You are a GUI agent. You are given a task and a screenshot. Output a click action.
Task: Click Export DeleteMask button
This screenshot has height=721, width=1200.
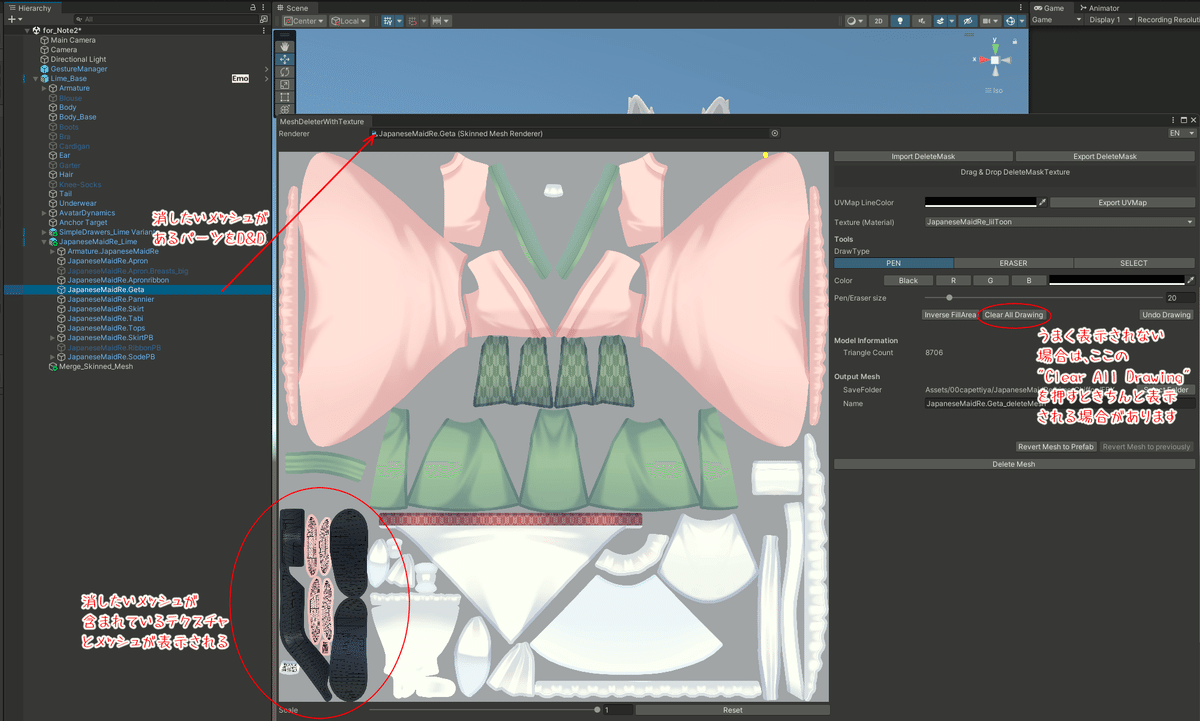(x=1105, y=157)
